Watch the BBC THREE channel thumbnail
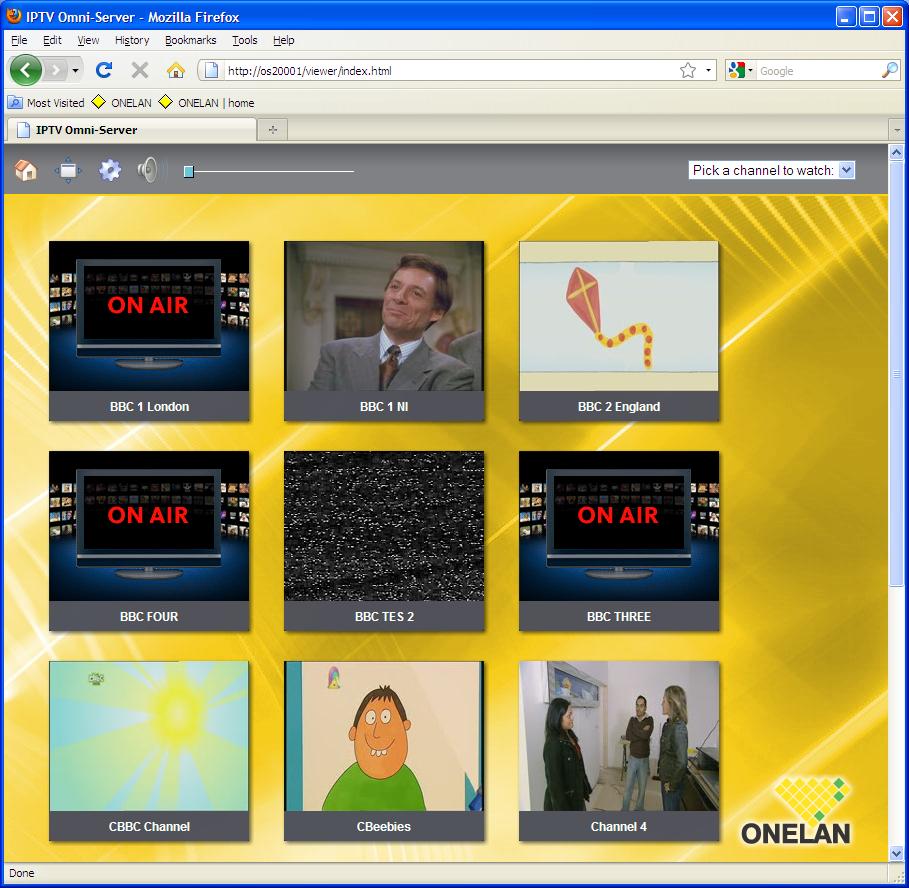909x888 pixels. pos(619,526)
